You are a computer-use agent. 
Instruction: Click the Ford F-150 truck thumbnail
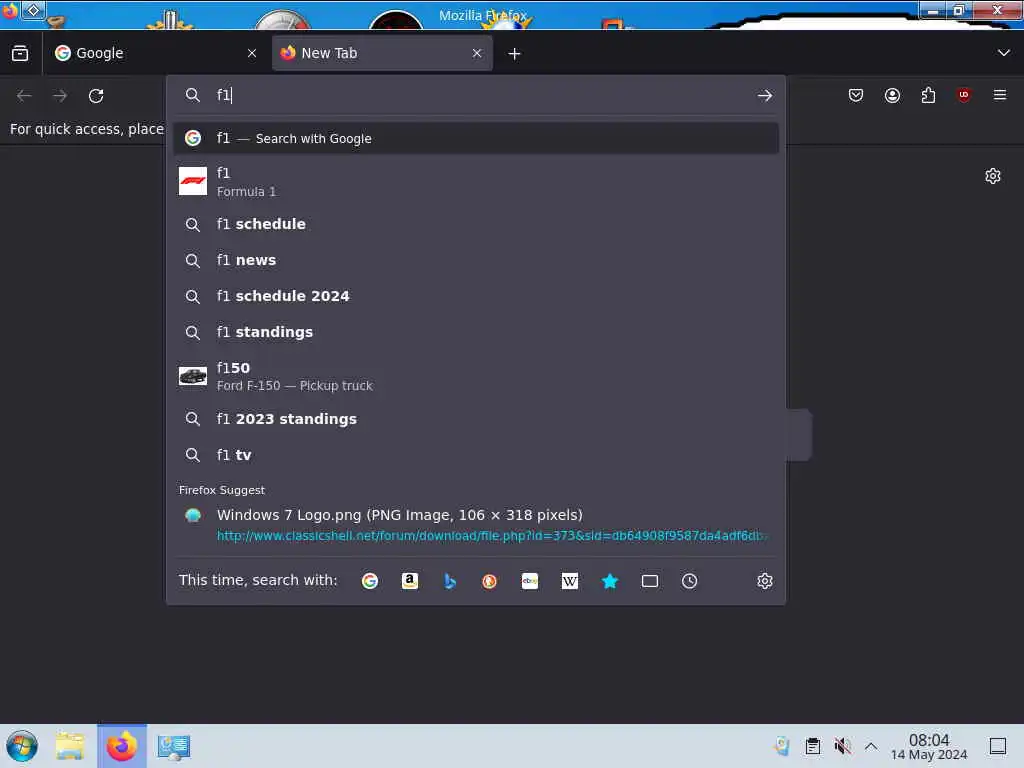click(x=193, y=376)
